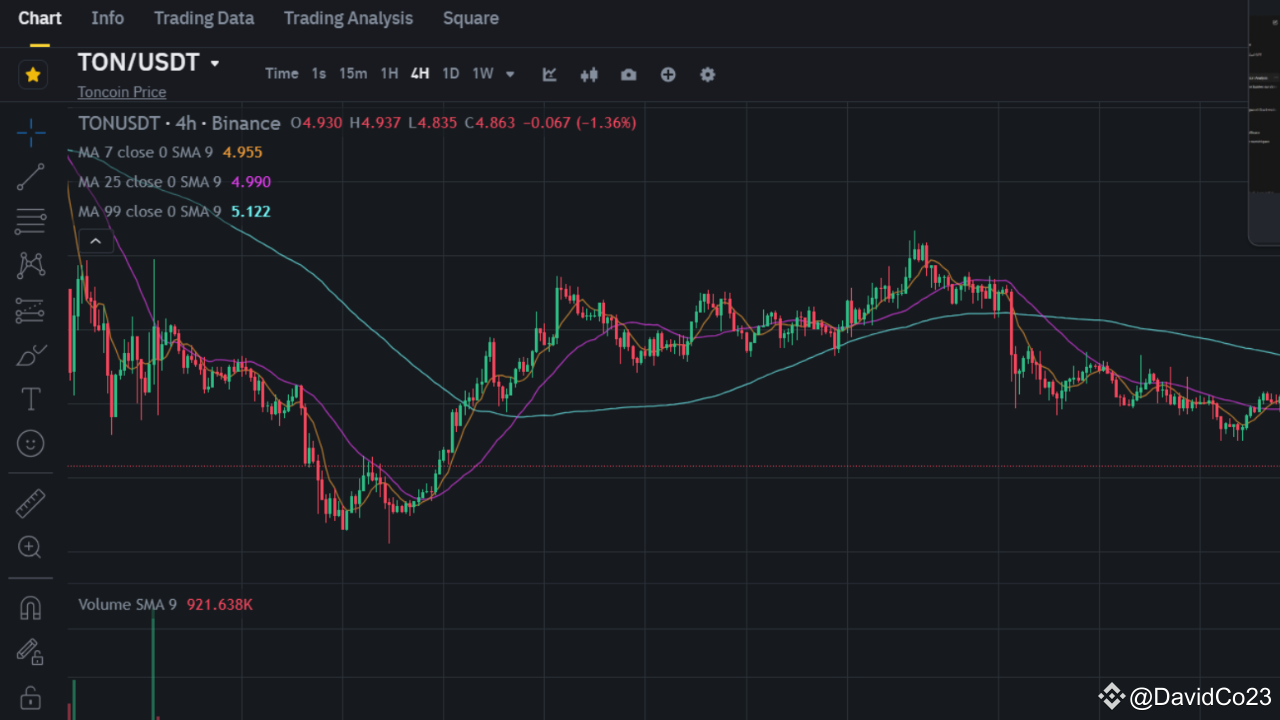1280x720 pixels.
Task: Select the long position forecasting tool
Action: [x=31, y=311]
